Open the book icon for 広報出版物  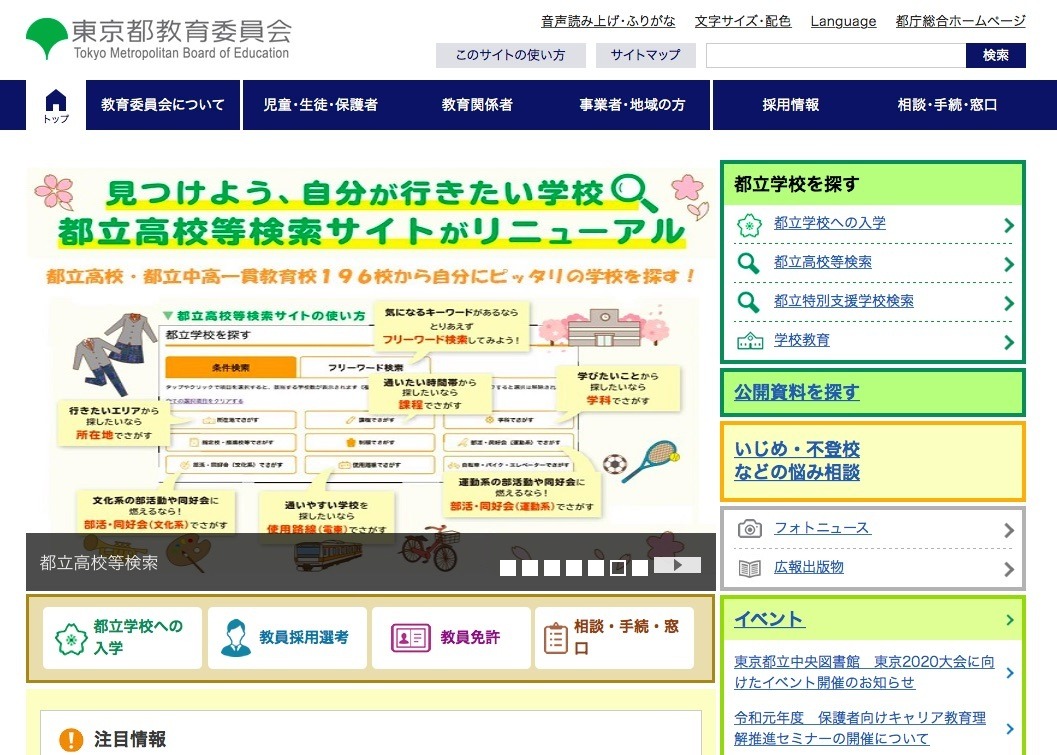click(750, 568)
